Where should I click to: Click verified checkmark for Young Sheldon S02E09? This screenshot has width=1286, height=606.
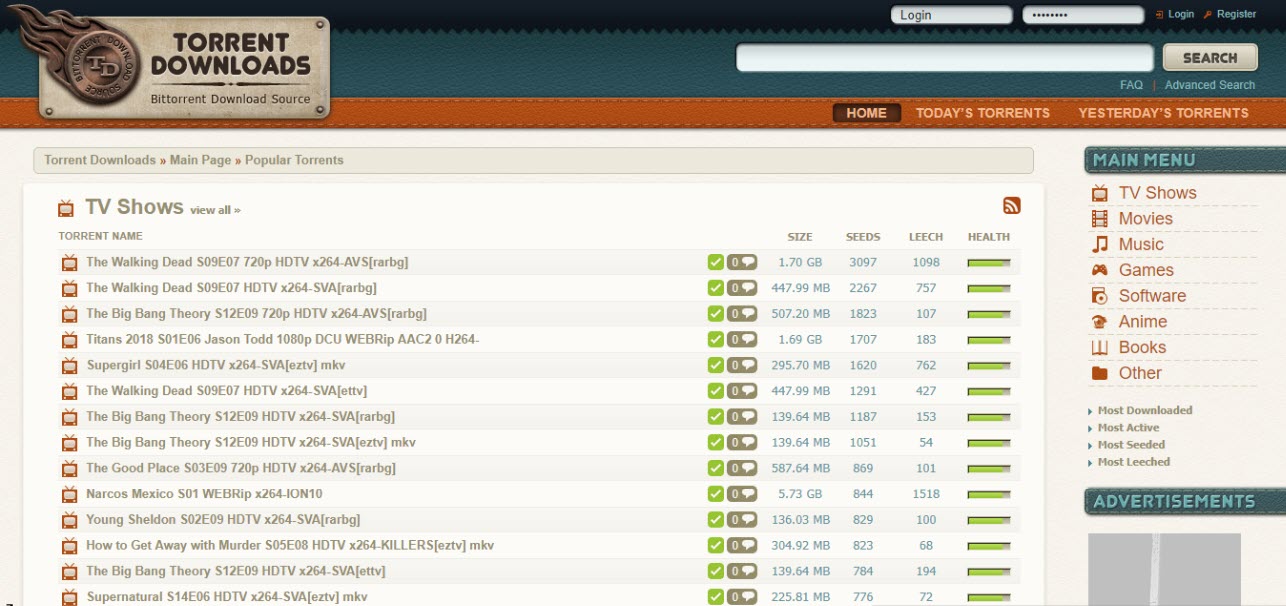[x=715, y=520]
